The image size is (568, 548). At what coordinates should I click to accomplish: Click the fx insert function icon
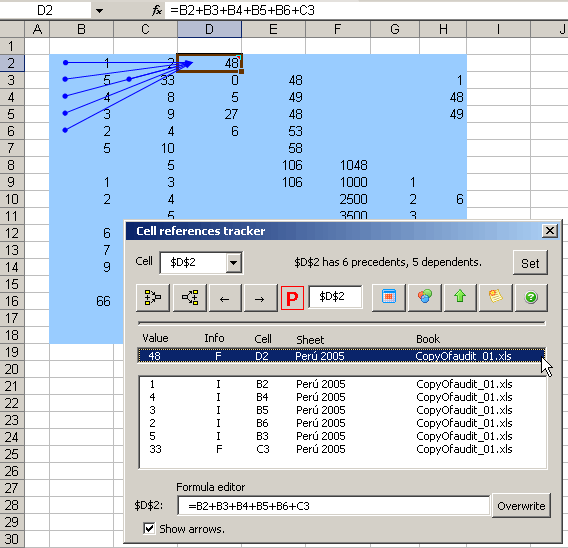(x=156, y=10)
